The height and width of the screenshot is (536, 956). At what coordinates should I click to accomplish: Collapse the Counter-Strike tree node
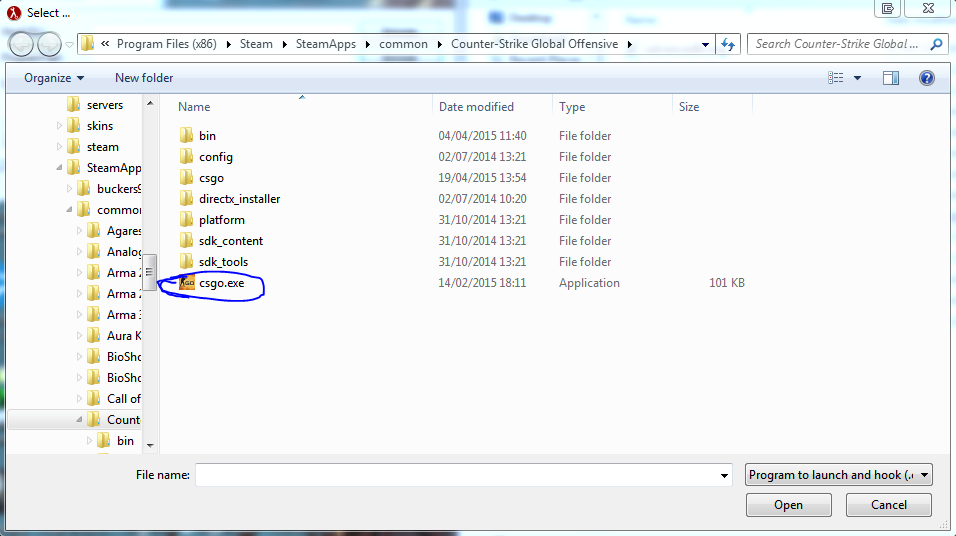pos(79,420)
